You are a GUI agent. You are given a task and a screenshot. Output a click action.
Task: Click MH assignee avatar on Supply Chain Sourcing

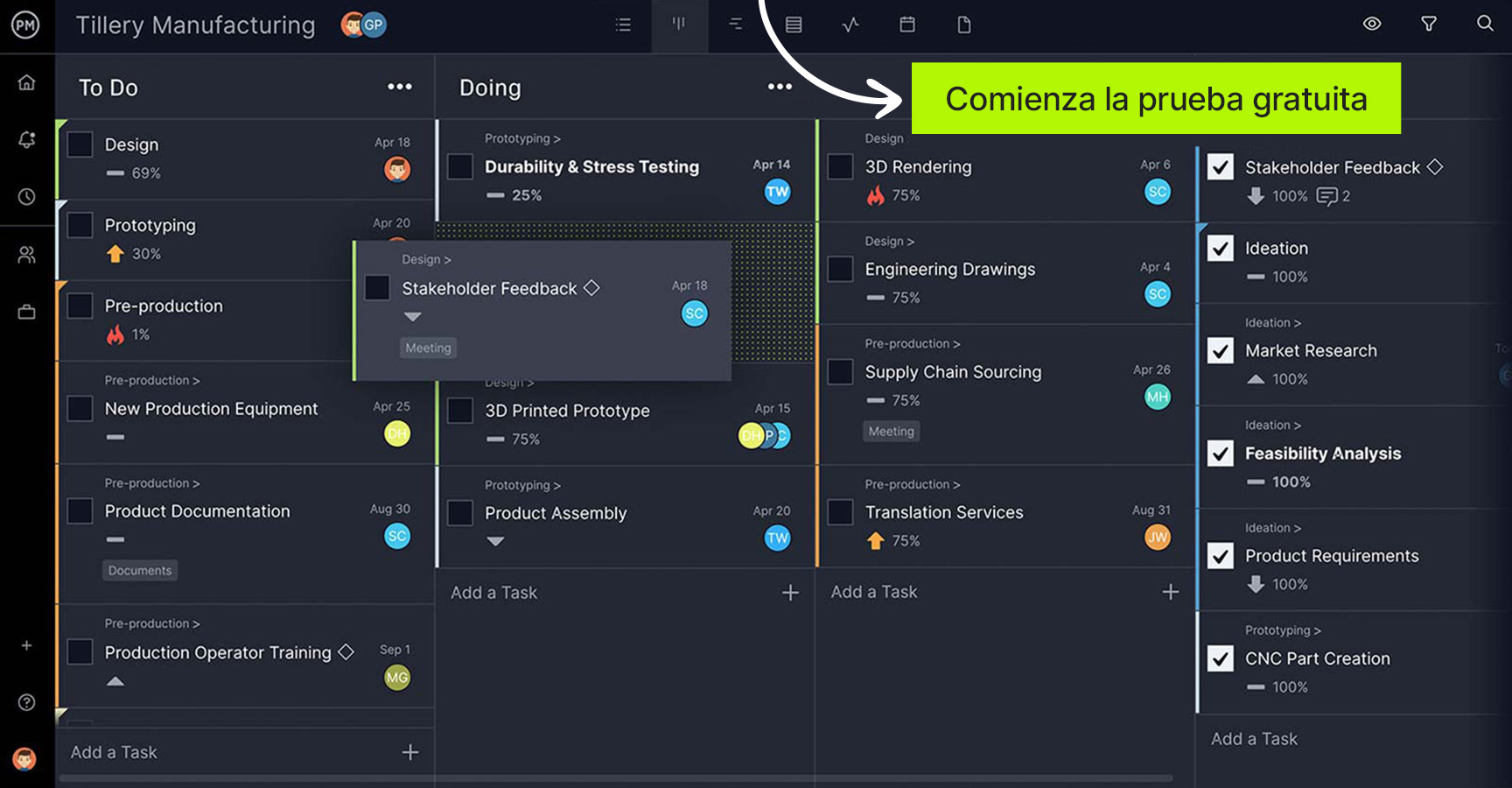[1157, 397]
